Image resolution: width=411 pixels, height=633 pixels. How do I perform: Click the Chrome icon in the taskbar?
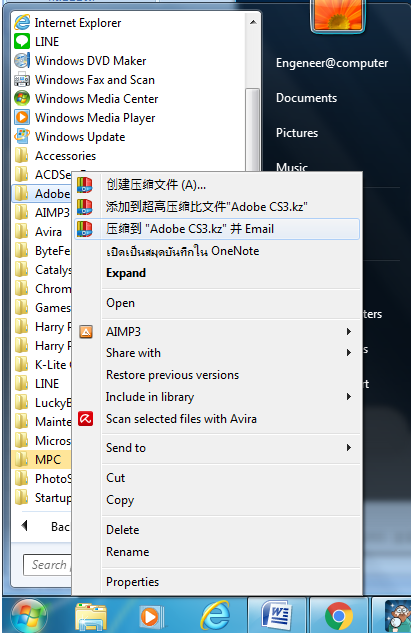click(x=339, y=616)
